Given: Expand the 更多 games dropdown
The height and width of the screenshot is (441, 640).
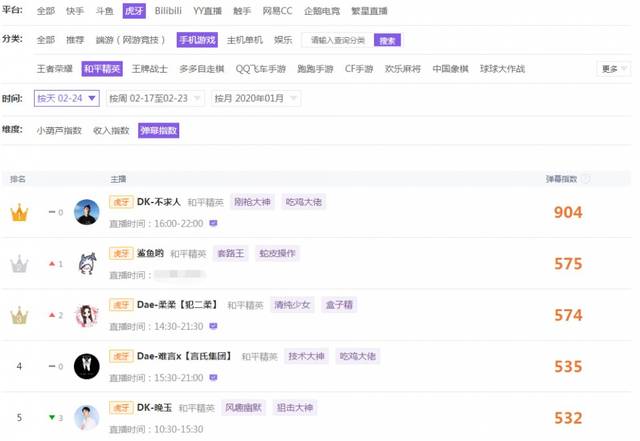Looking at the screenshot, I should pyautogui.click(x=614, y=69).
